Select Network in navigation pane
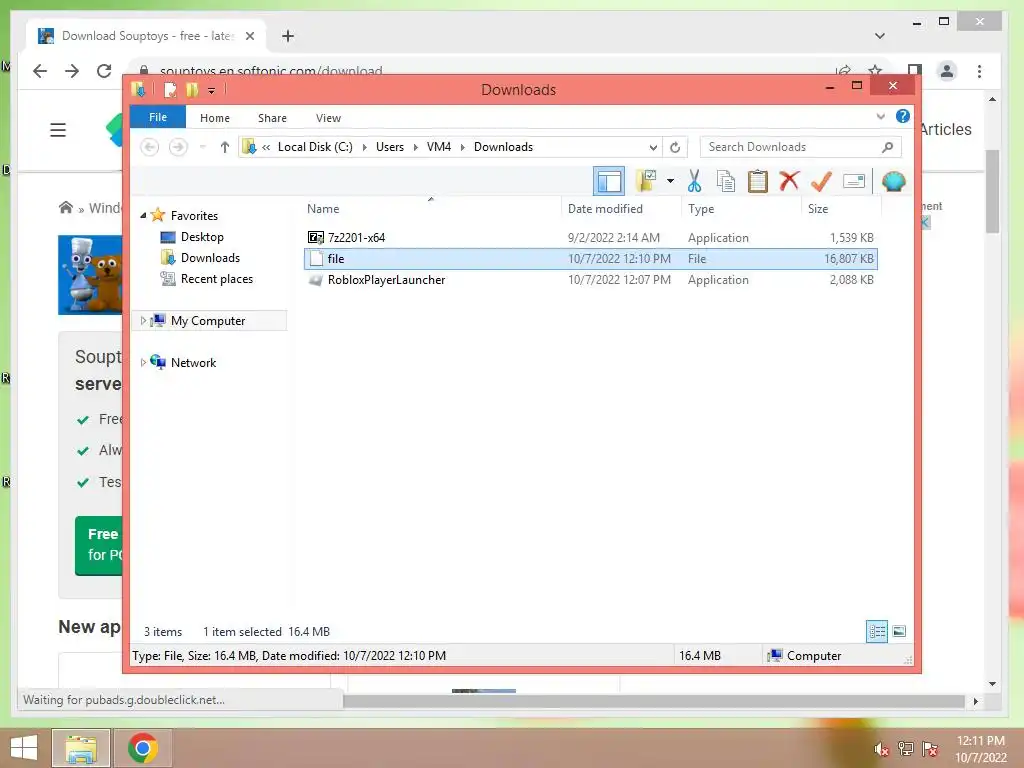Viewport: 1024px width, 768px height. tap(193, 362)
